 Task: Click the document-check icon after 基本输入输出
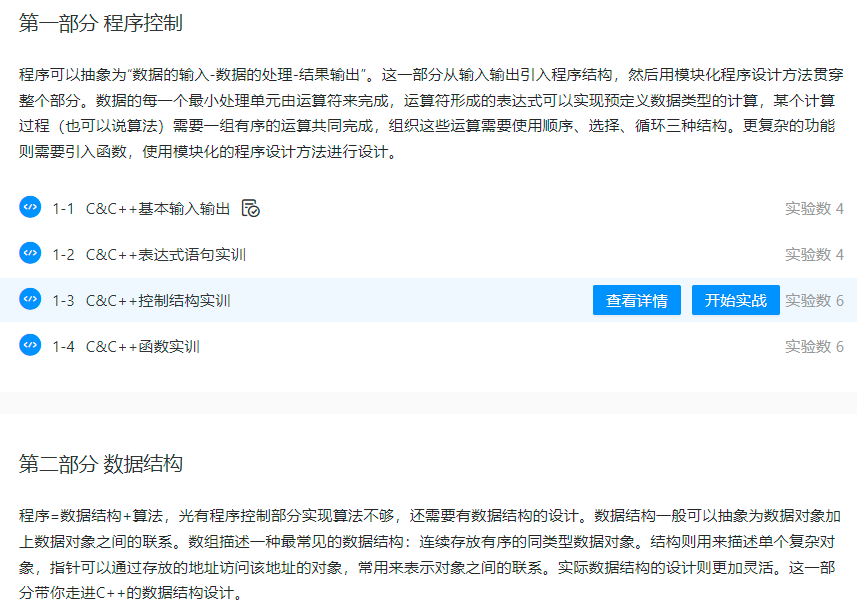[x=251, y=208]
